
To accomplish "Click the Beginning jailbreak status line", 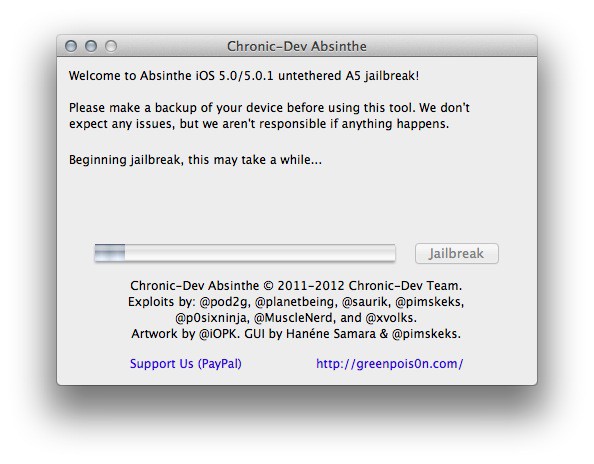I will (x=195, y=160).
